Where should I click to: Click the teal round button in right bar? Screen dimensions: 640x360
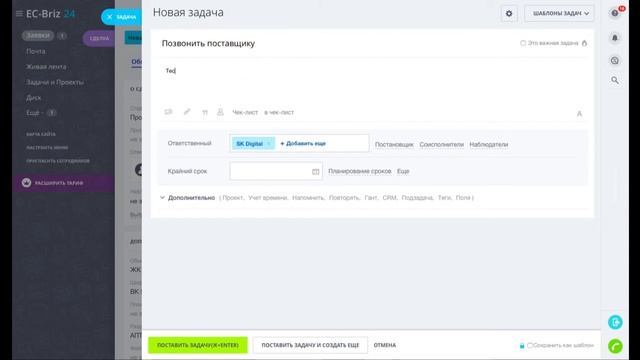(x=615, y=322)
